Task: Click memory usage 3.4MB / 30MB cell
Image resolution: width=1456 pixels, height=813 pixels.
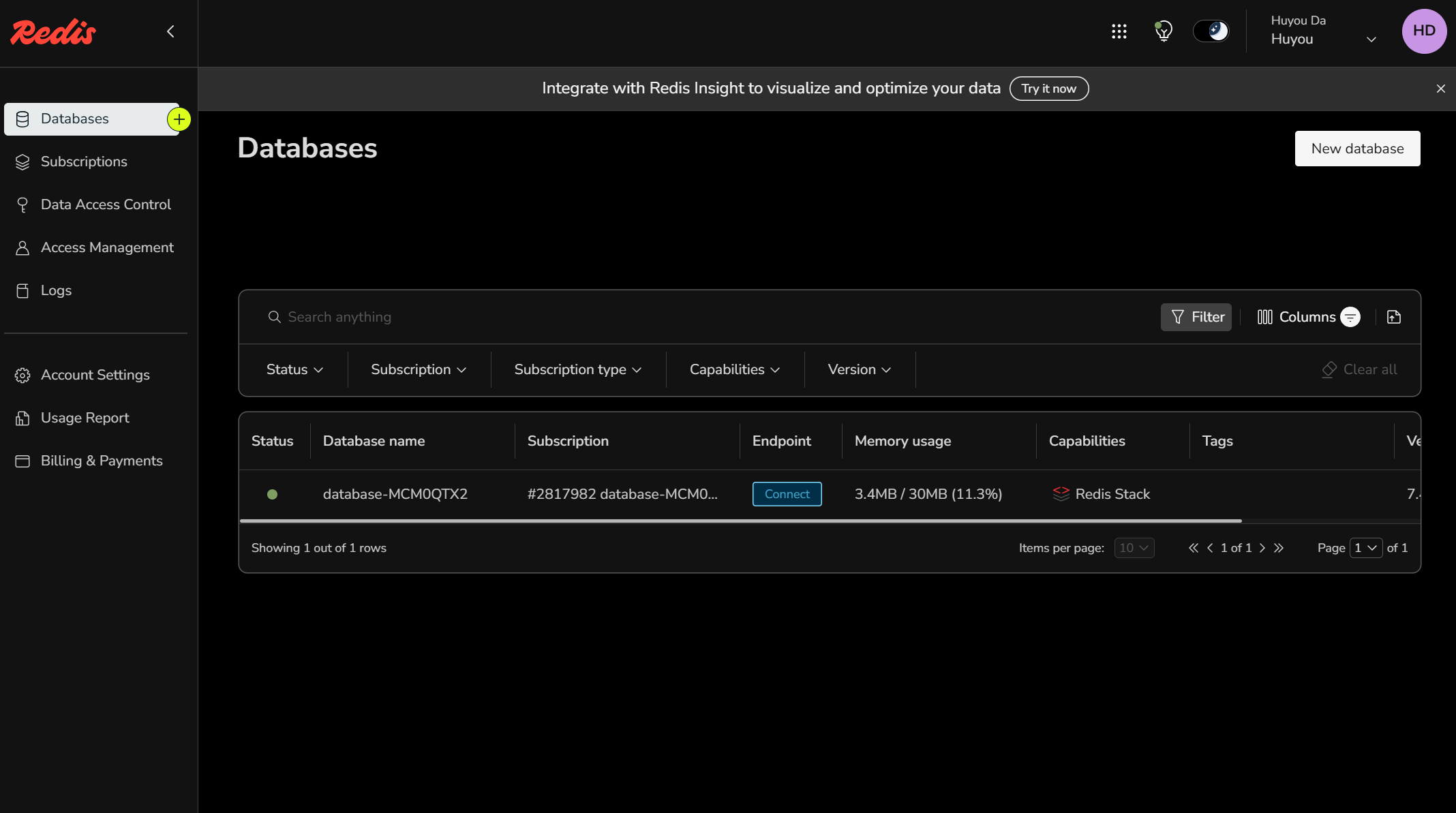Action: [x=928, y=494]
